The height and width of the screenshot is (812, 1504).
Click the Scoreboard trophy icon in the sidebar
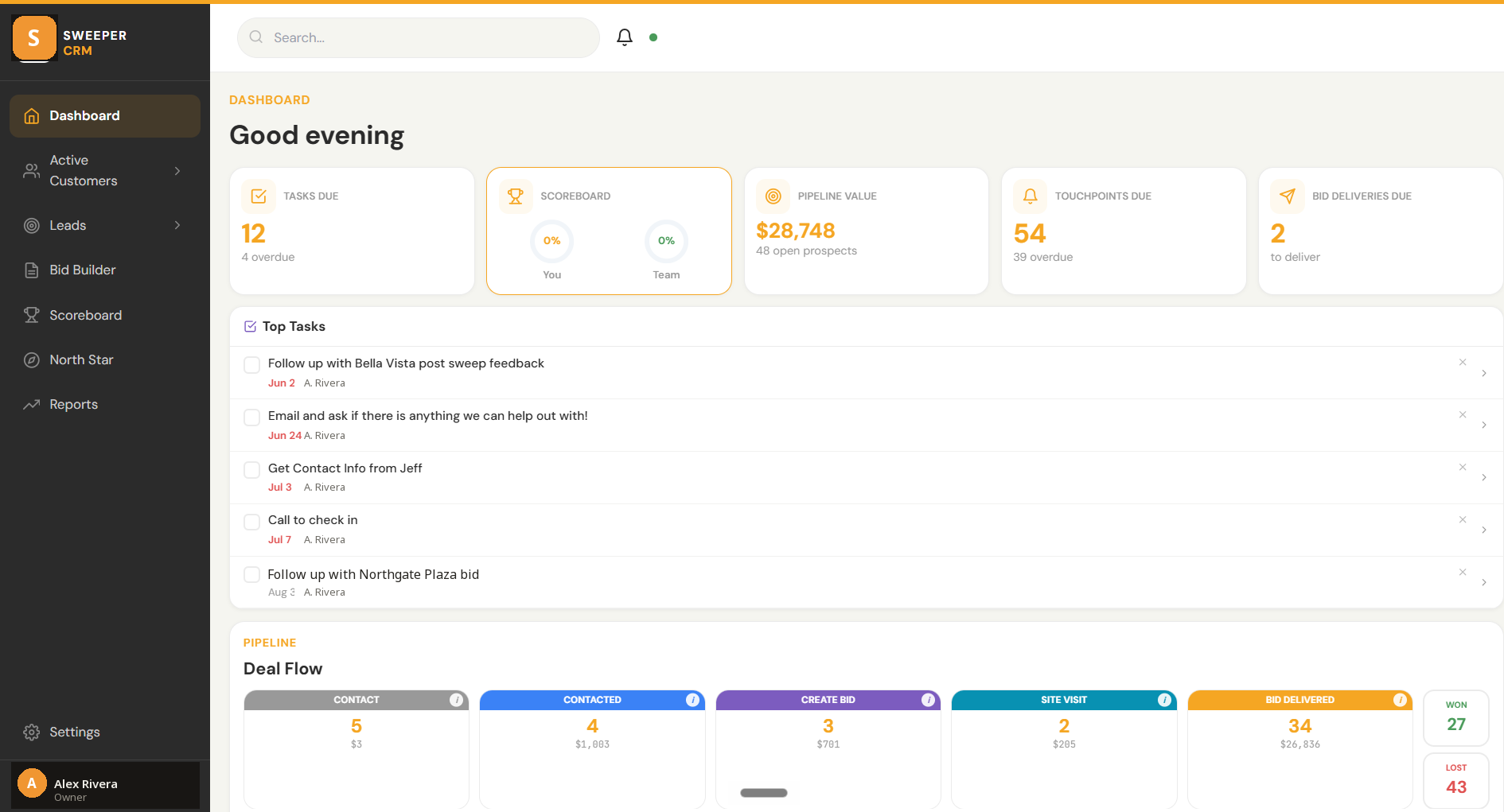pos(32,315)
